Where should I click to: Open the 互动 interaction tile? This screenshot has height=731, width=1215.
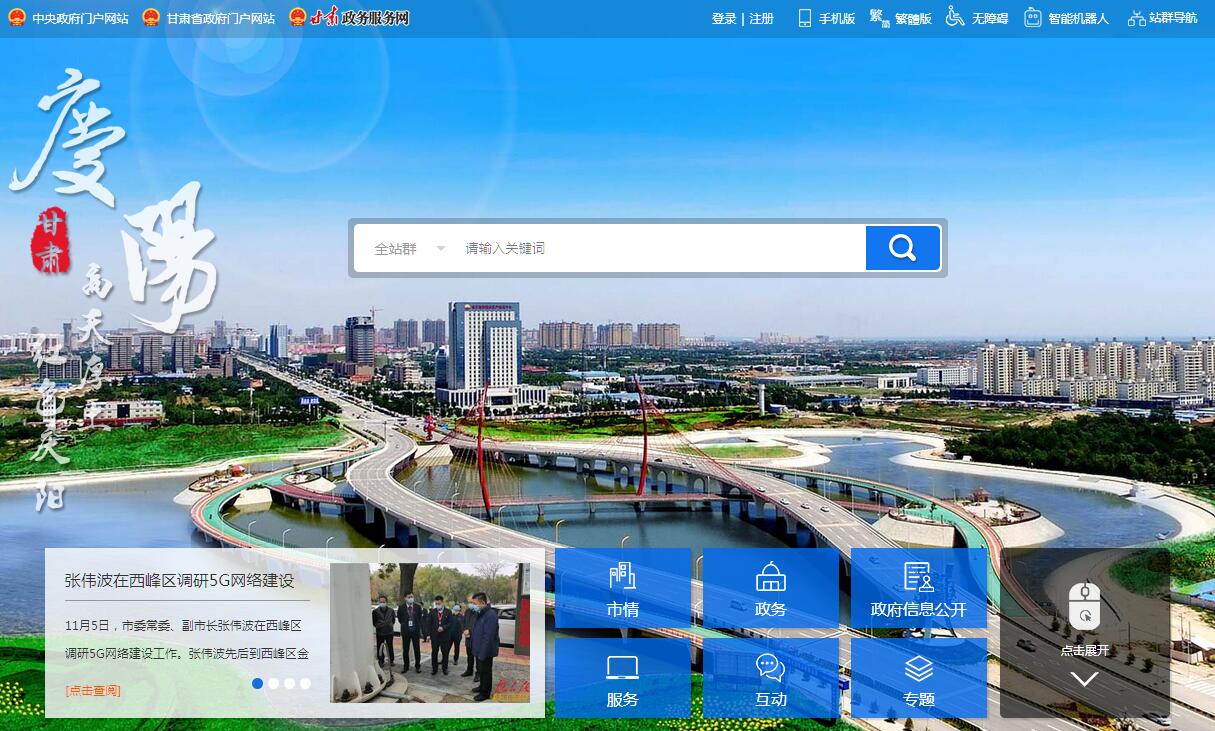770,679
